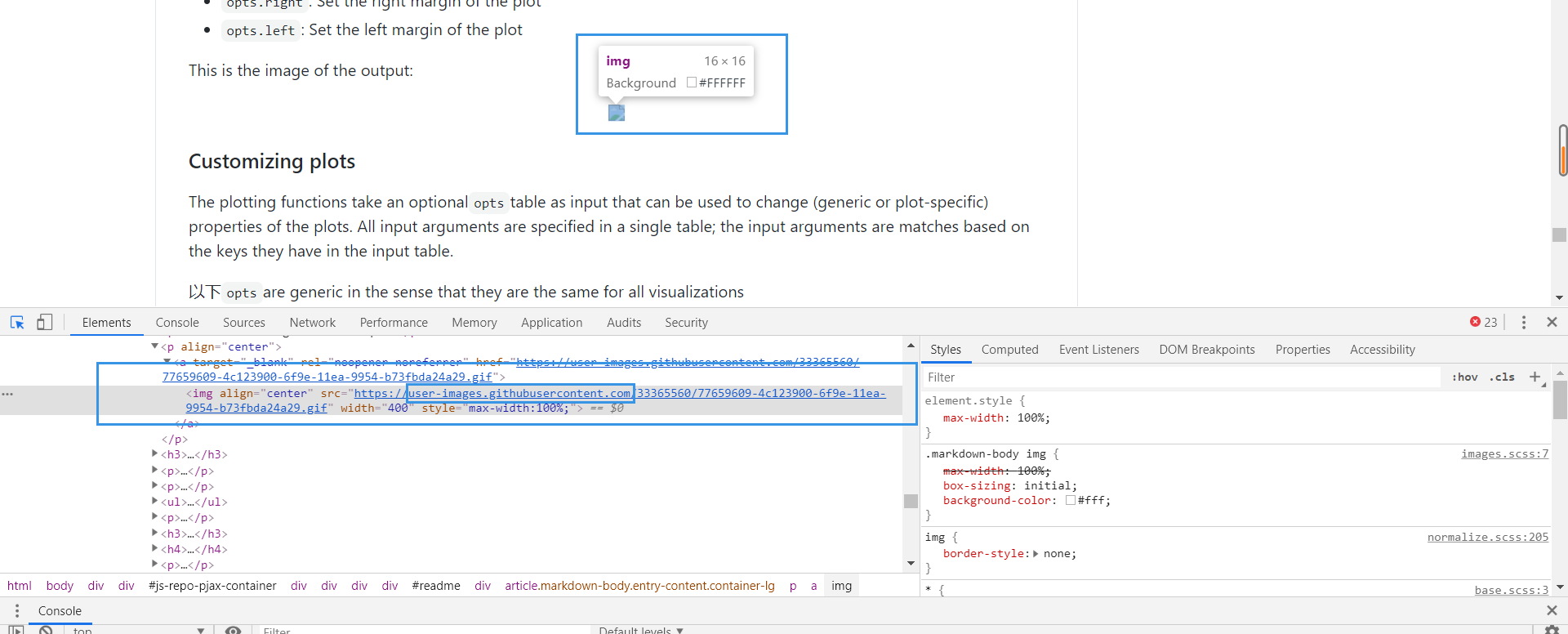1568x634 pixels.
Task: Open the Console drawer tab
Action: (x=60, y=611)
